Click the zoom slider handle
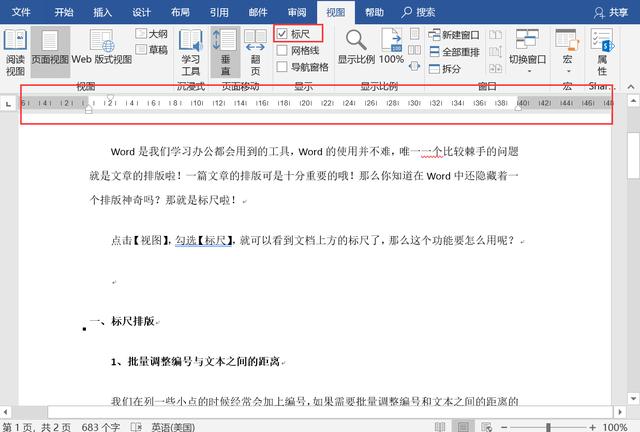640x432 pixels. (x=548, y=427)
